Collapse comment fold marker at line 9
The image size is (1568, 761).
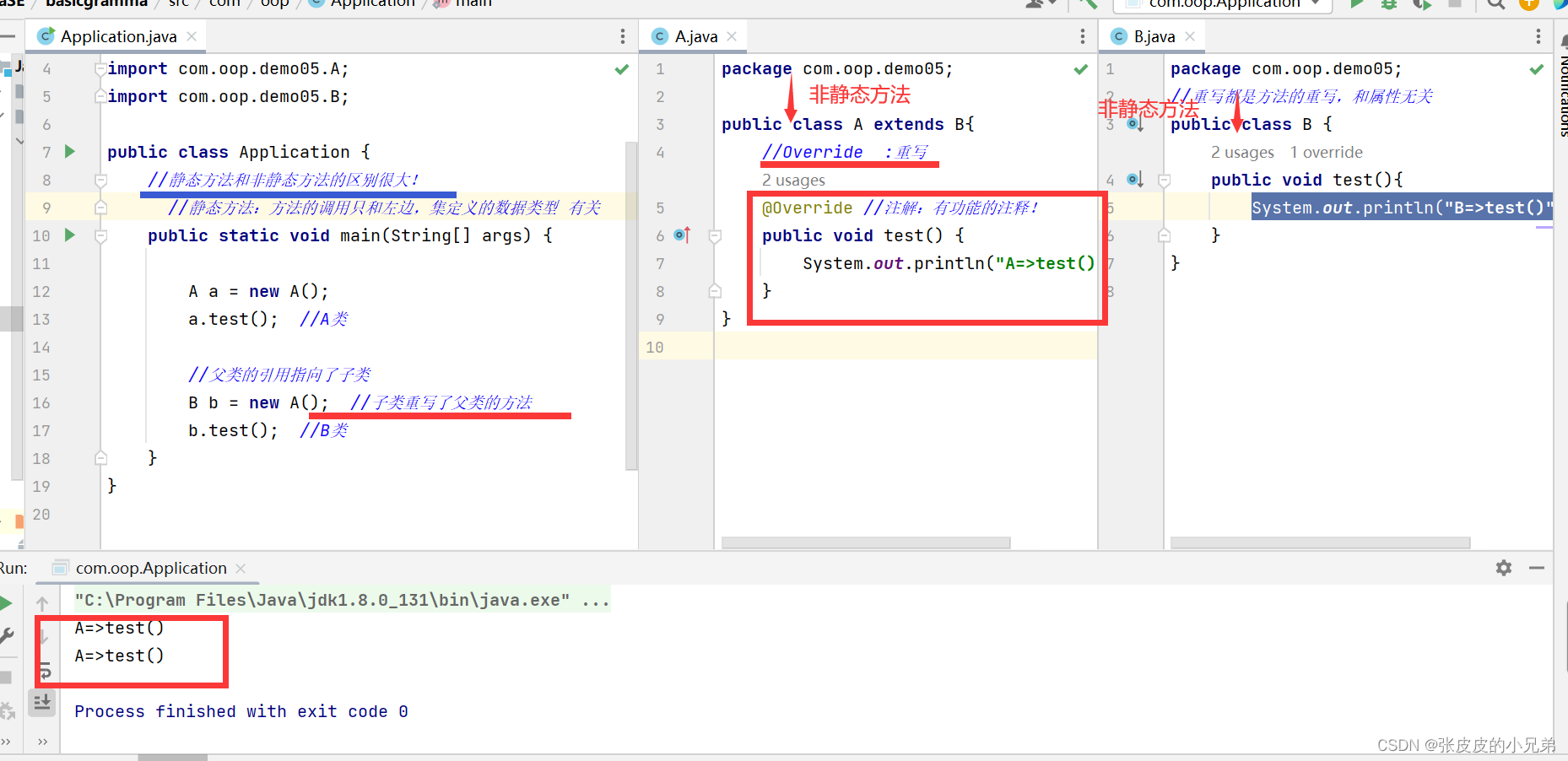click(100, 208)
